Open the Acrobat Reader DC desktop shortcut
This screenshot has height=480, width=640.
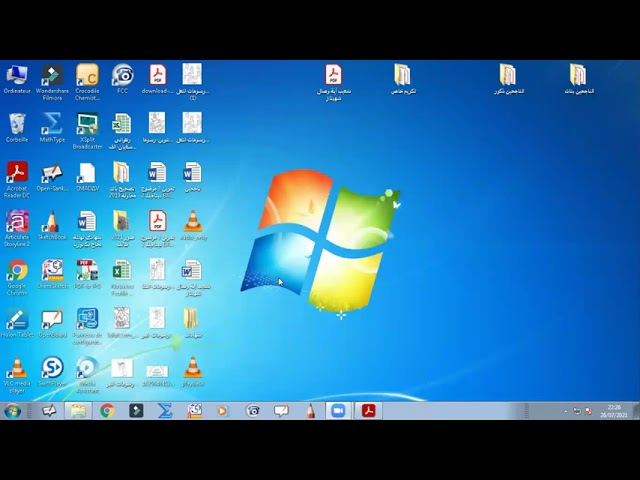coord(17,180)
